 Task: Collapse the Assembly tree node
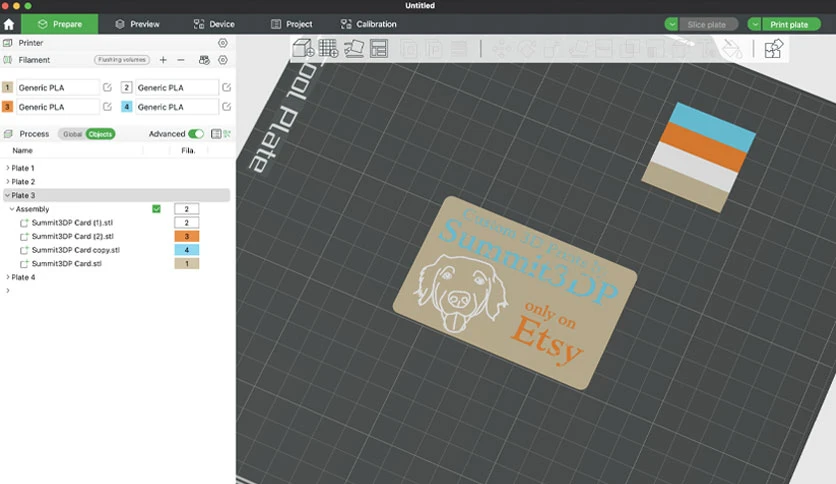12,209
